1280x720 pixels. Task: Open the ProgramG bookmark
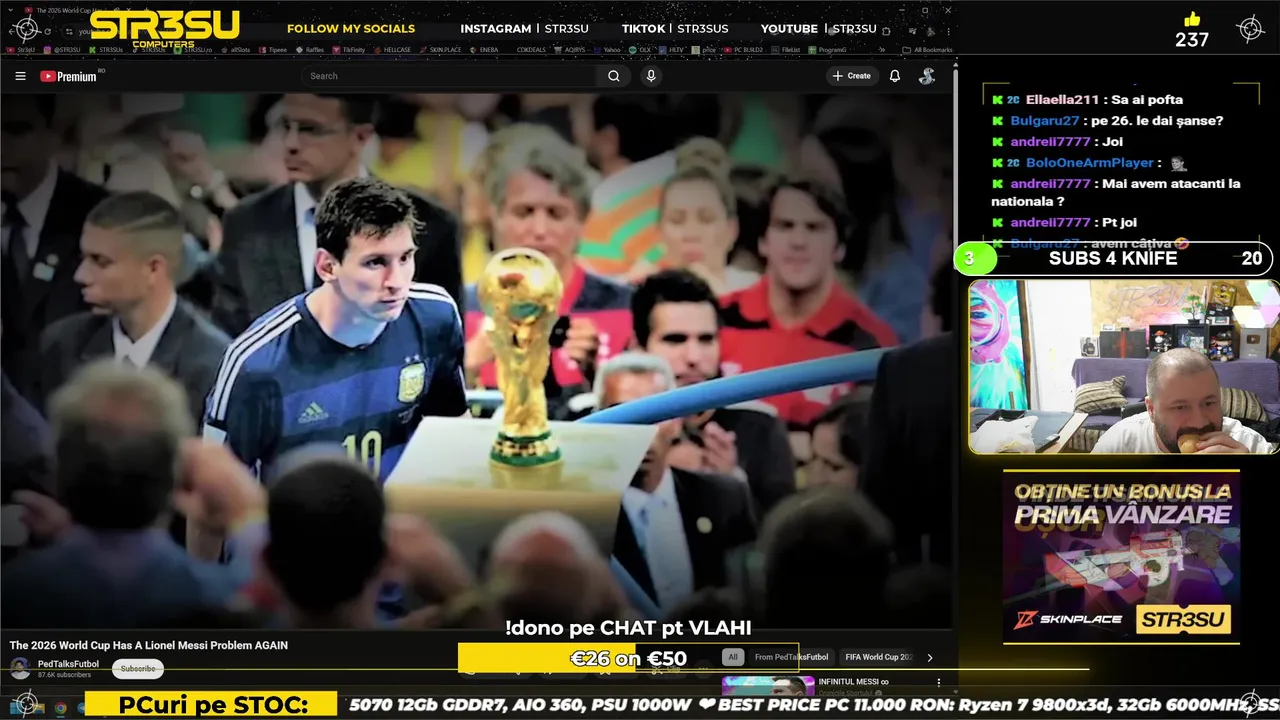(828, 50)
